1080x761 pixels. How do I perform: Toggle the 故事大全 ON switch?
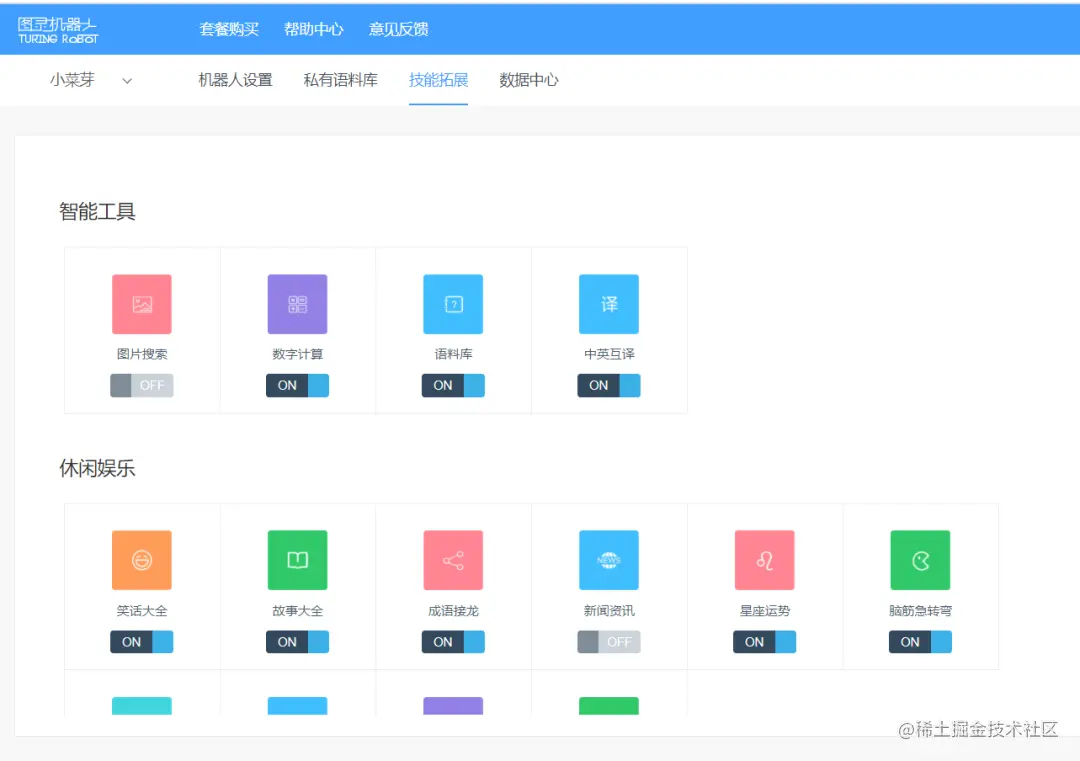click(298, 642)
